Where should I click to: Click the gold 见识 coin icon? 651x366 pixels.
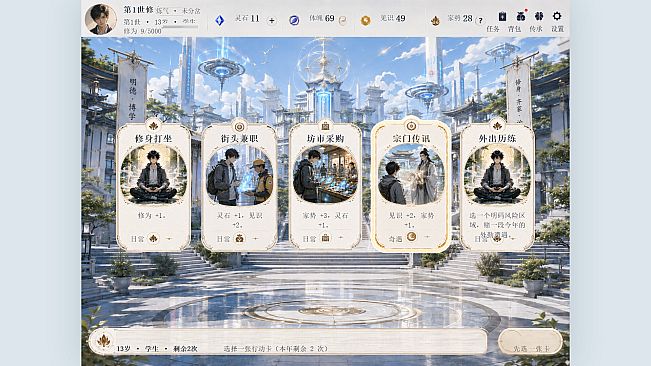click(365, 20)
